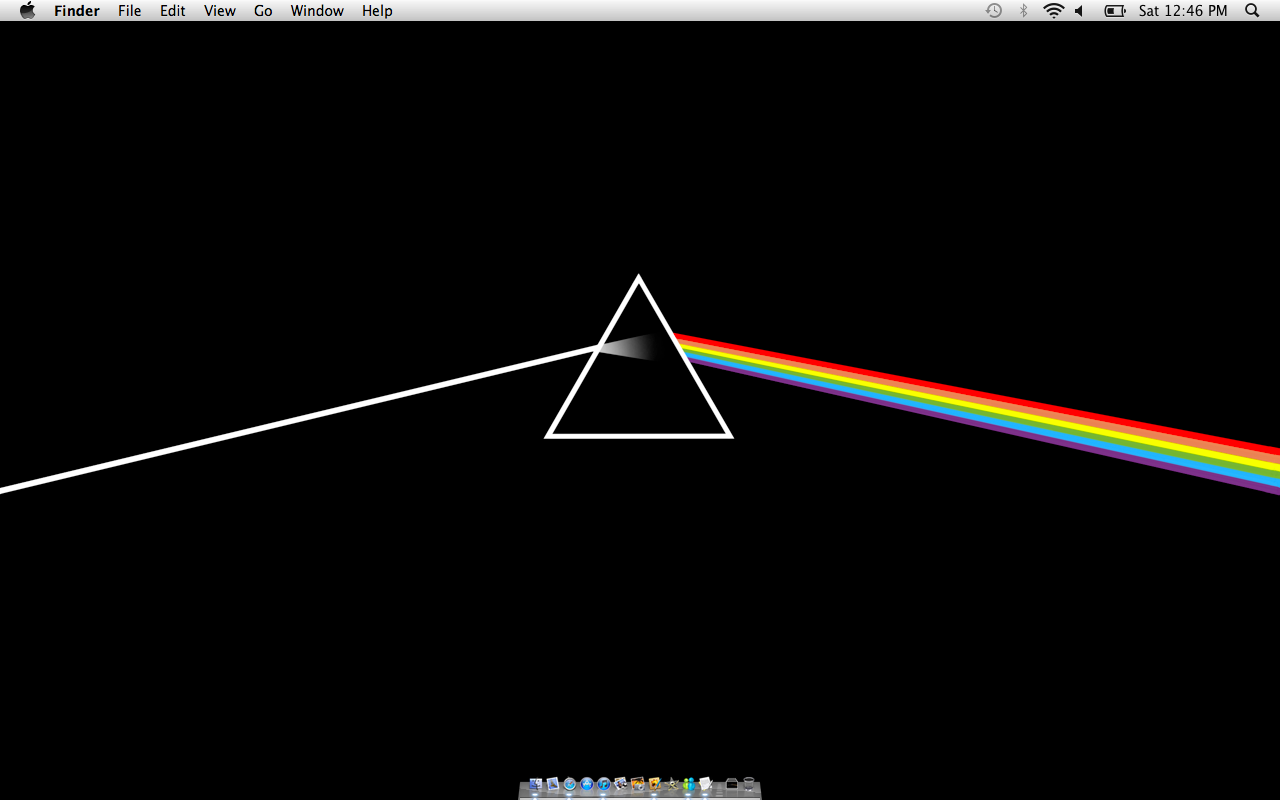Image resolution: width=1280 pixels, height=800 pixels.
Task: Open the Edit menu
Action: [173, 11]
